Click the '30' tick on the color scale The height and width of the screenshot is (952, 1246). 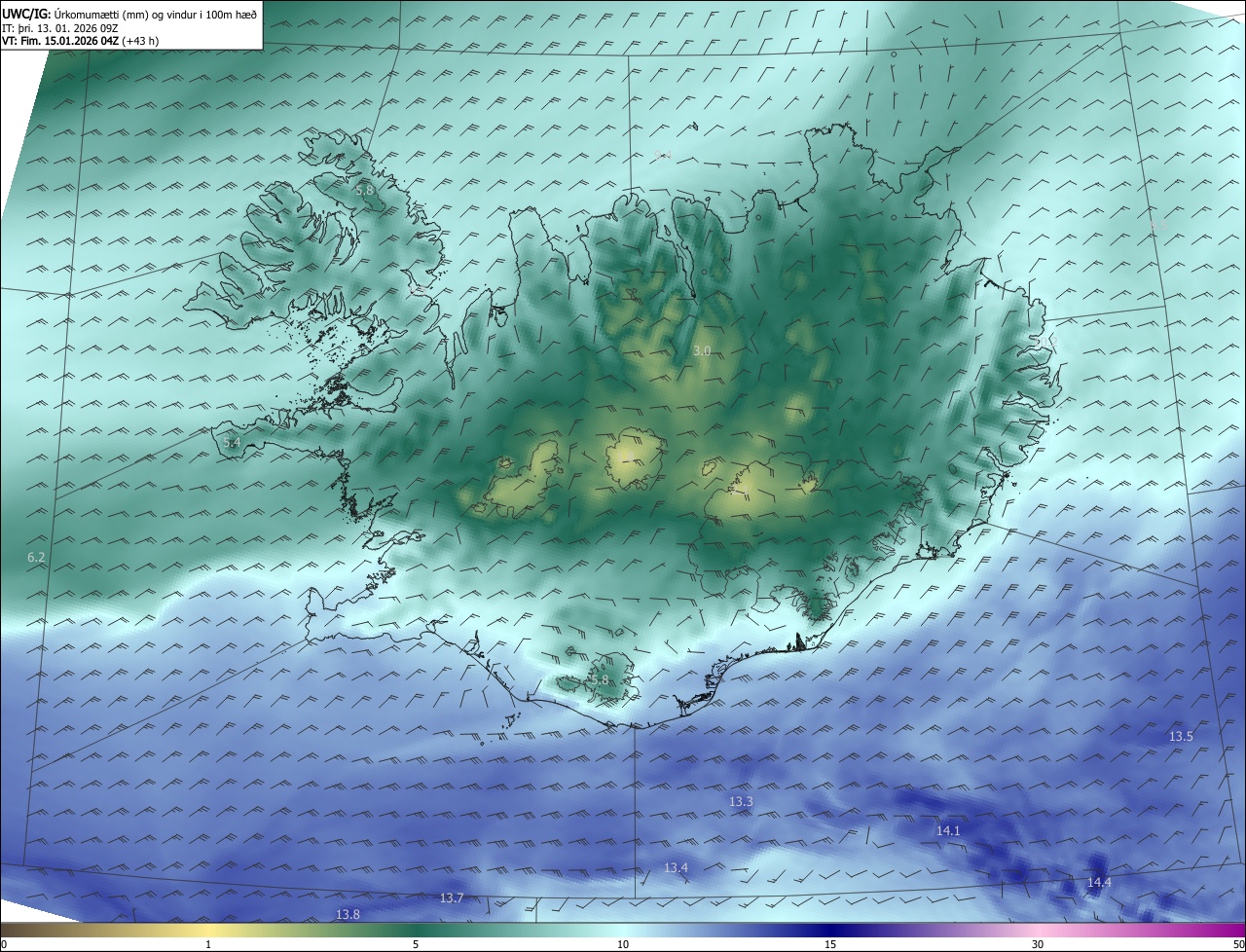point(1038,944)
